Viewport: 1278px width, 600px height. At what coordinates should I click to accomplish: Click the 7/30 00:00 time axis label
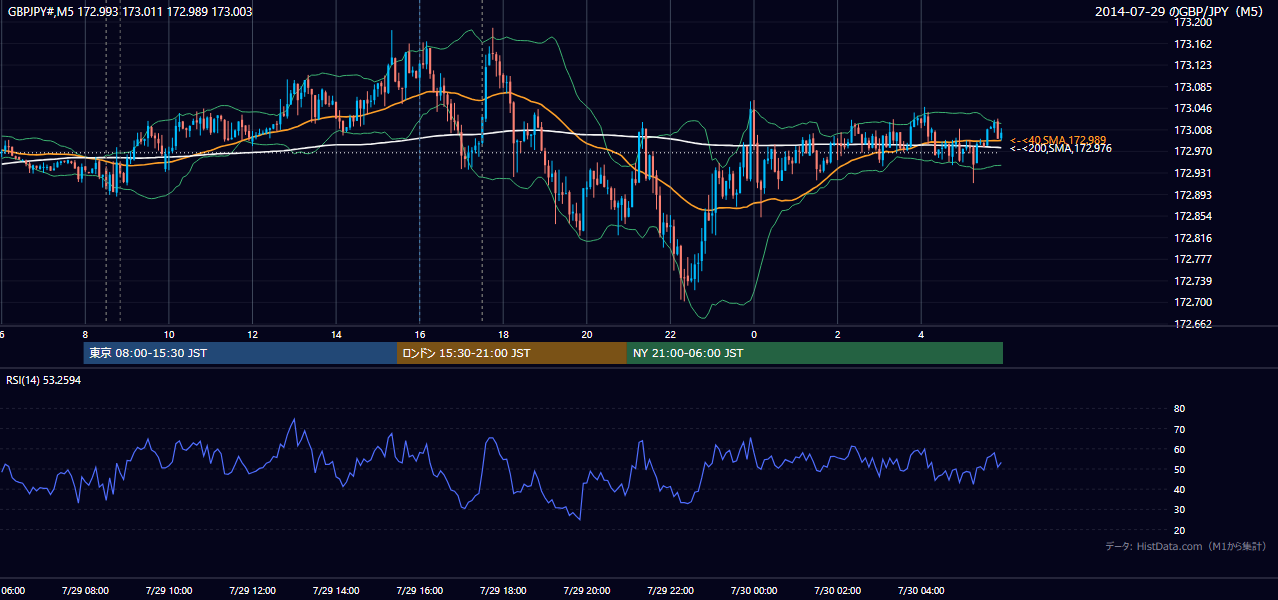[x=753, y=591]
